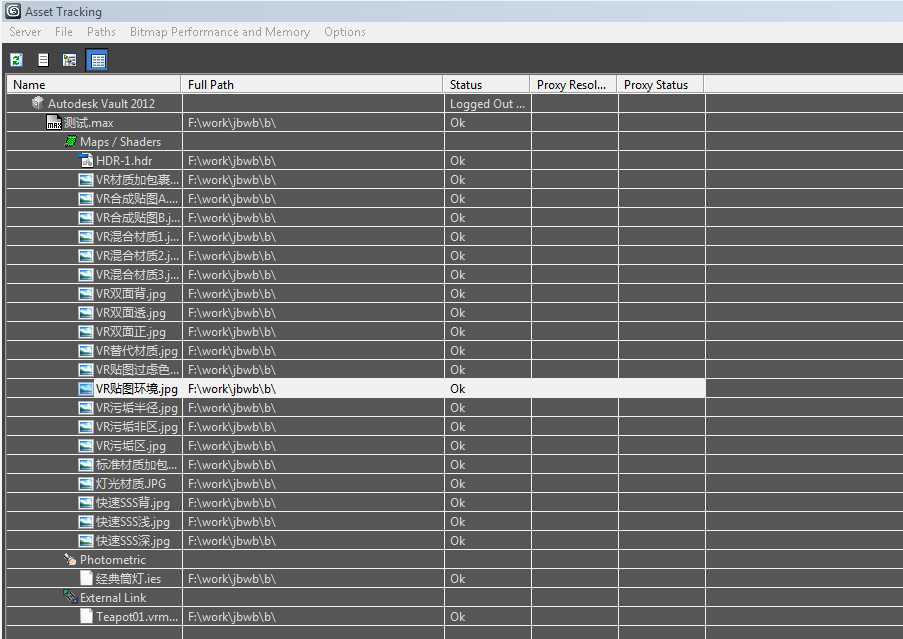Click full path of 测试.max
This screenshot has width=903, height=639.
[x=232, y=123]
